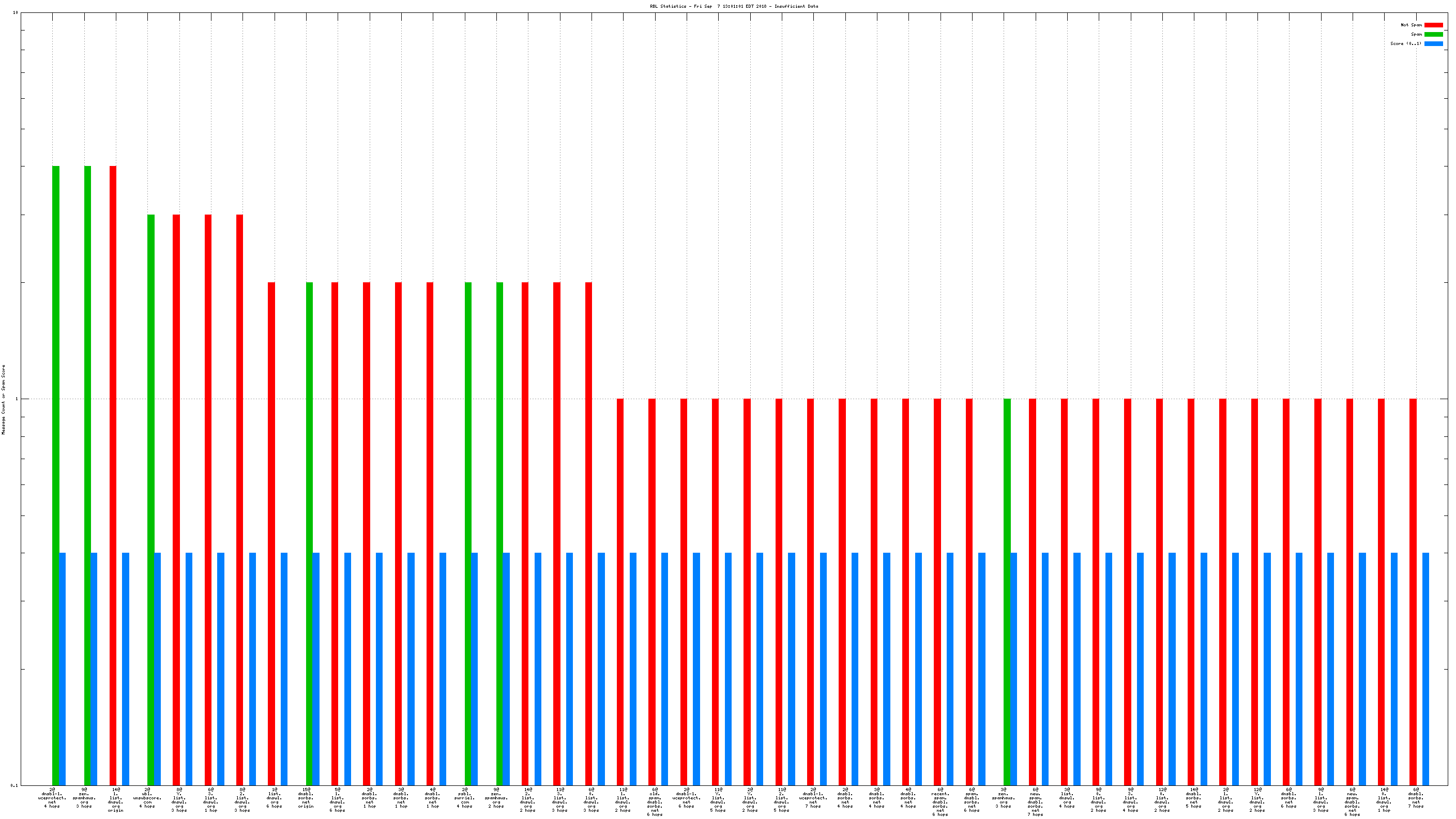Select the 'Not Spam' legend label text
The image size is (1456, 819).
click(x=1411, y=25)
